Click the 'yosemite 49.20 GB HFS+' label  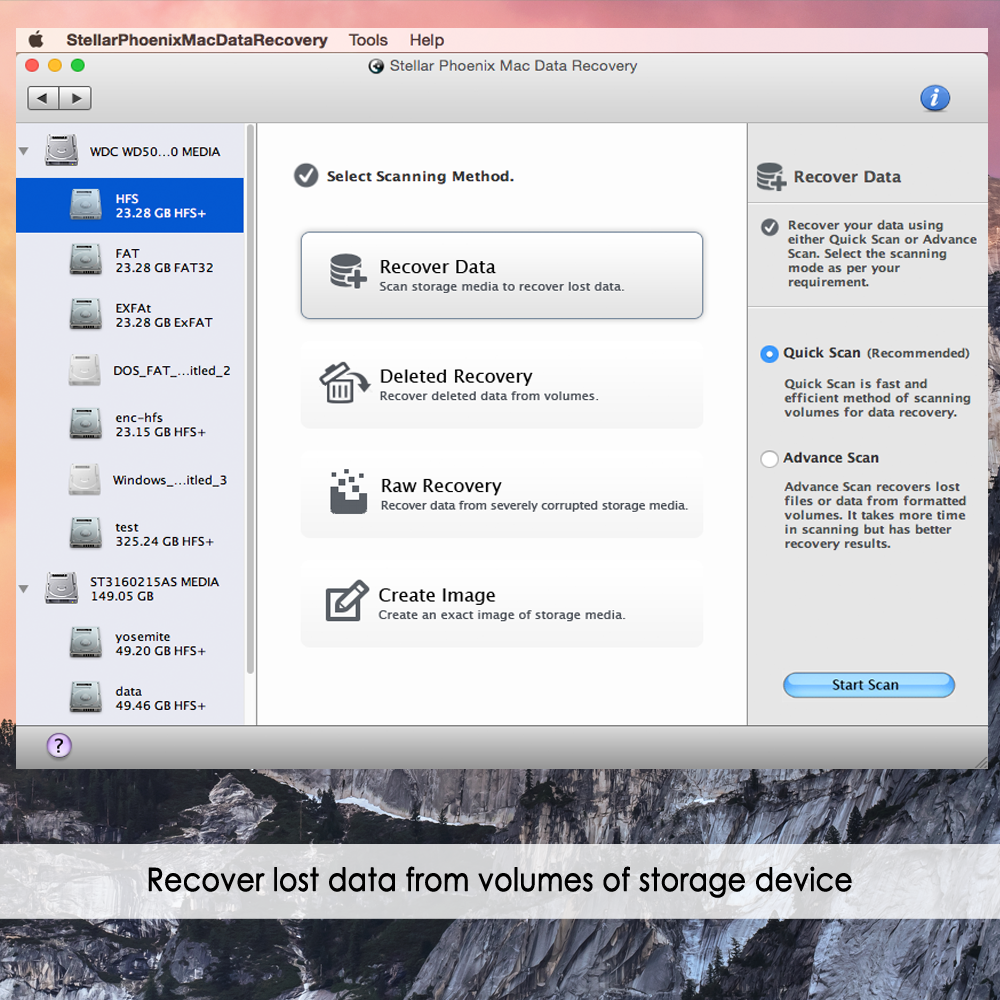coord(160,643)
